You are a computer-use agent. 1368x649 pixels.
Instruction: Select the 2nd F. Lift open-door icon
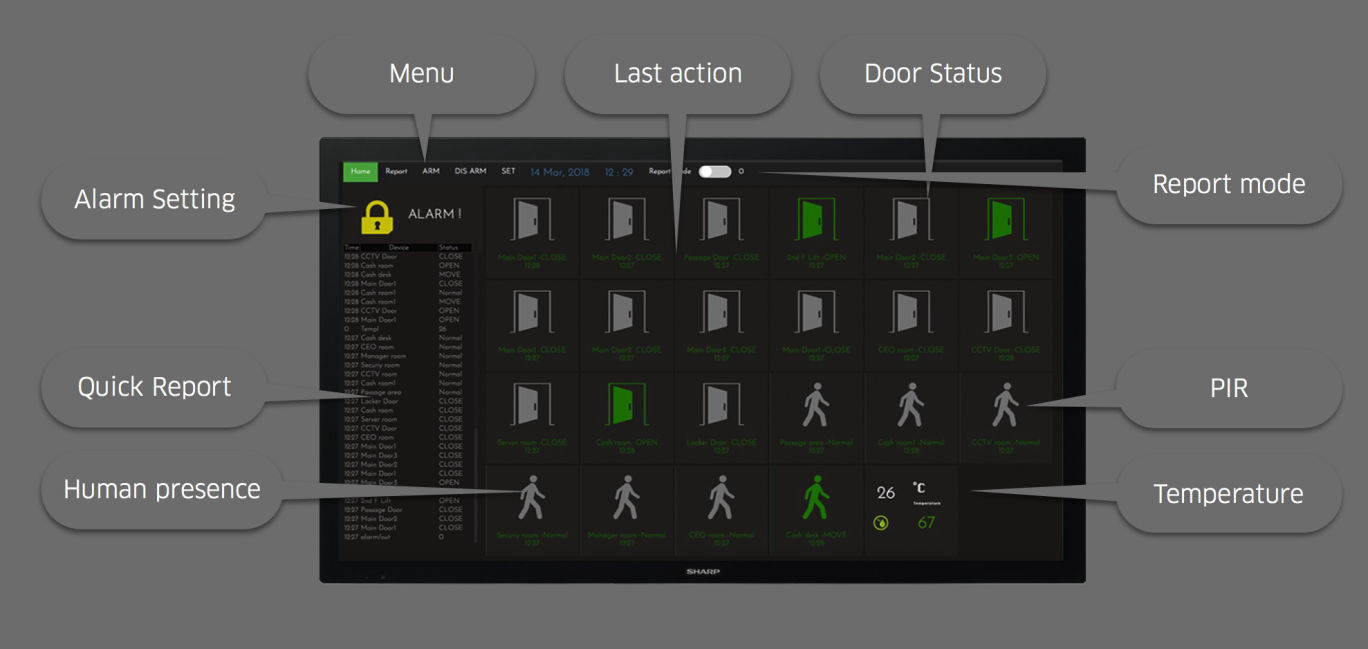(x=816, y=220)
